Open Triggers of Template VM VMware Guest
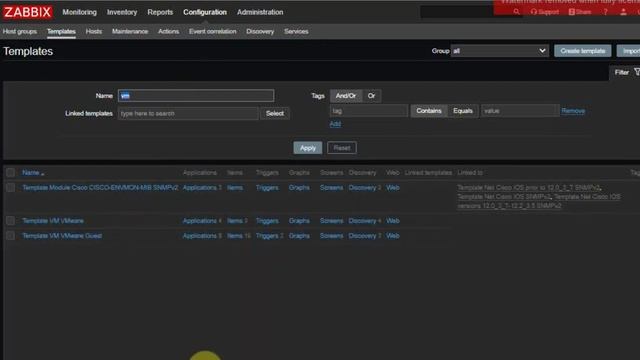This screenshot has width=640, height=360. (267, 236)
